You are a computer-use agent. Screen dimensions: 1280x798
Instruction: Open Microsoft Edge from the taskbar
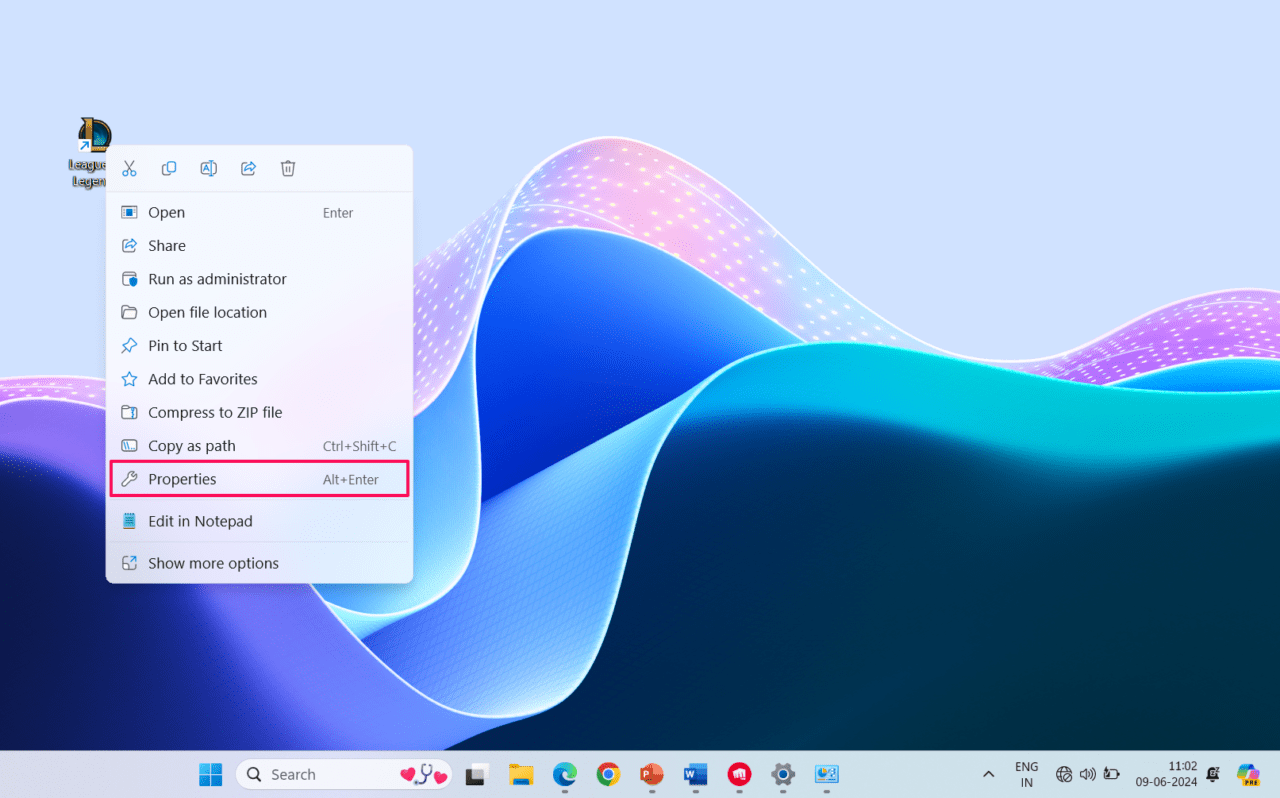click(565, 774)
